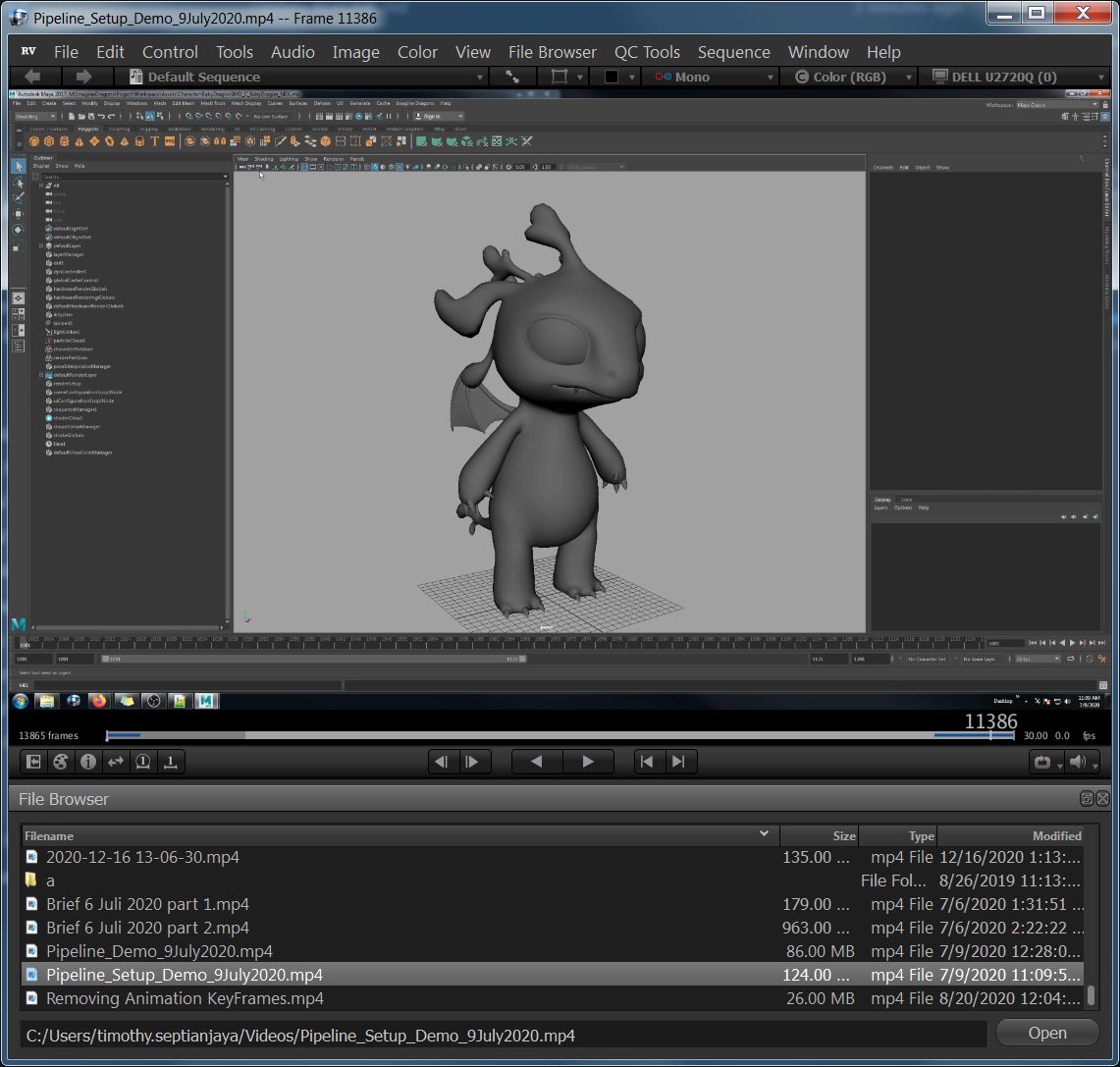This screenshot has width=1120, height=1067.
Task: Sort files by the Type column header
Action: click(x=898, y=835)
